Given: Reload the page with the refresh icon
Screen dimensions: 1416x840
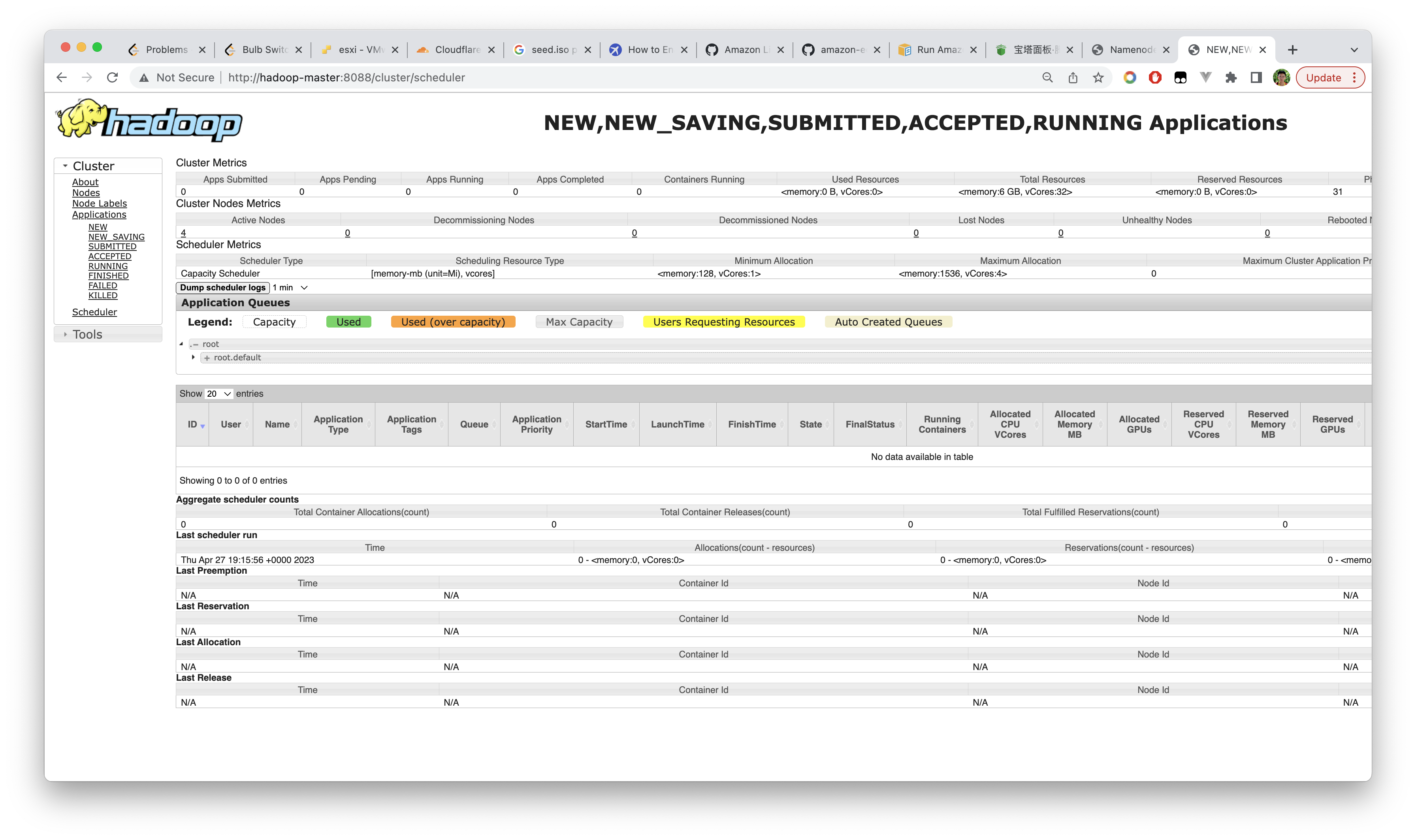Looking at the screenshot, I should tap(112, 77).
